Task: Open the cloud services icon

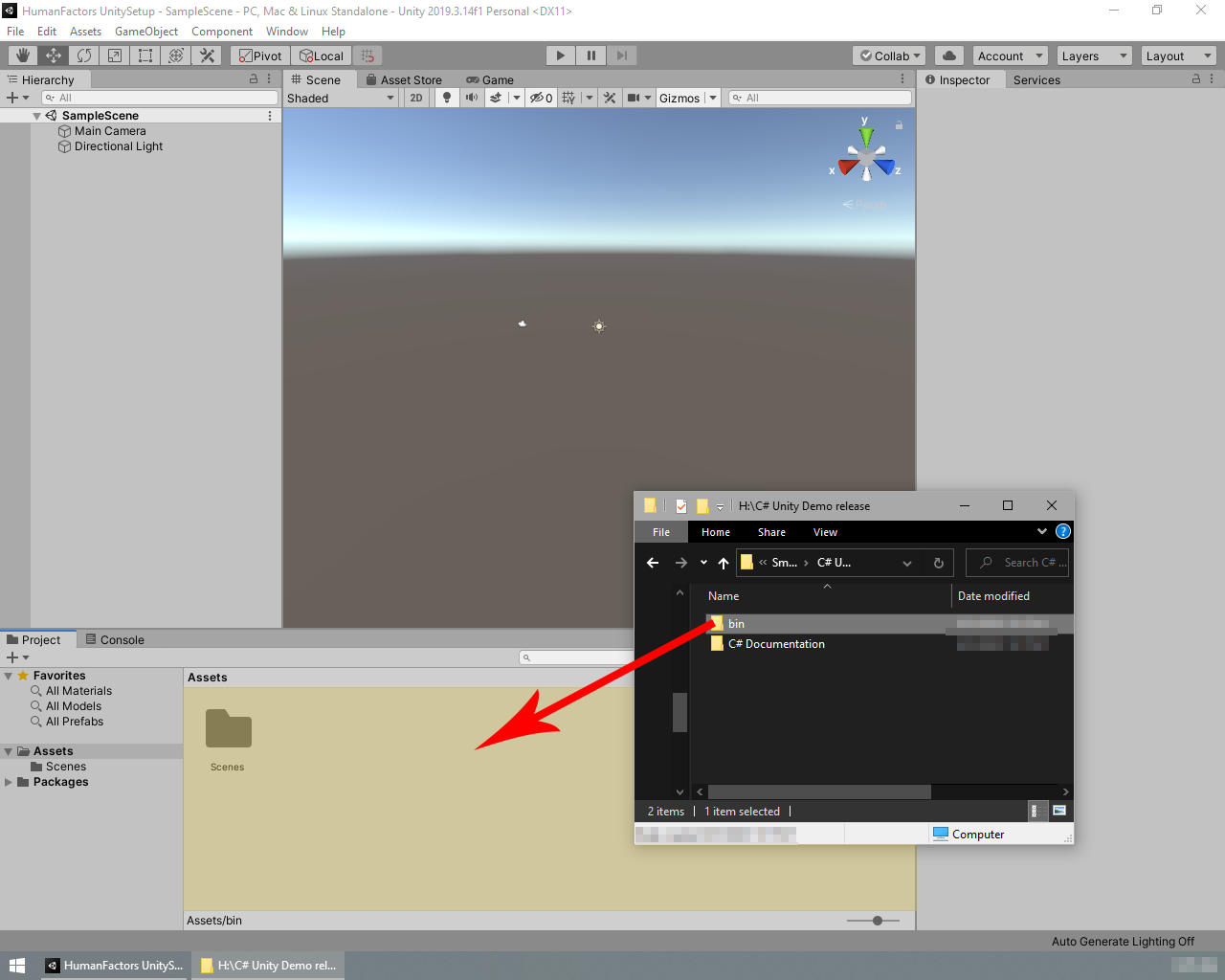Action: click(949, 56)
